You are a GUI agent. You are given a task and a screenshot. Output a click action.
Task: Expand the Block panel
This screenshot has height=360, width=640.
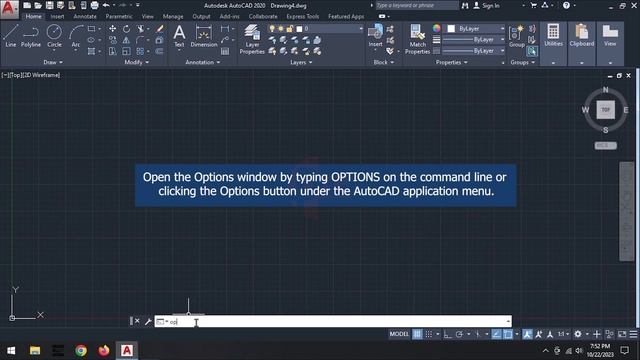[x=384, y=62]
